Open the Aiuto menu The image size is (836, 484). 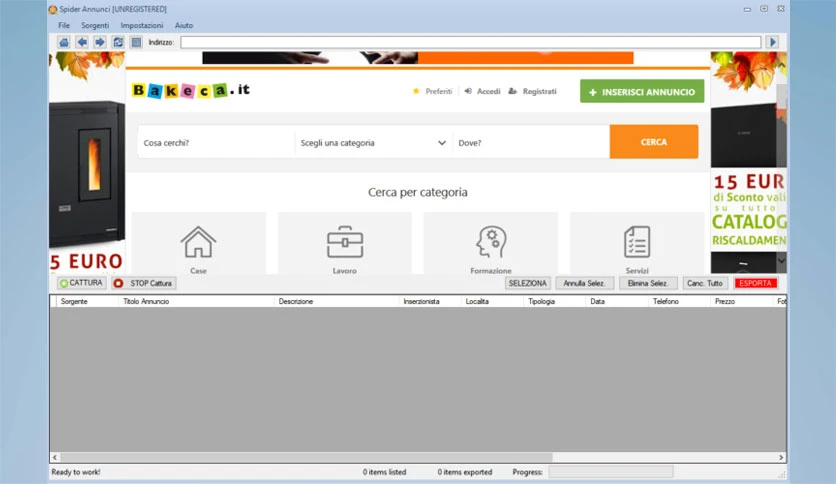tap(184, 25)
